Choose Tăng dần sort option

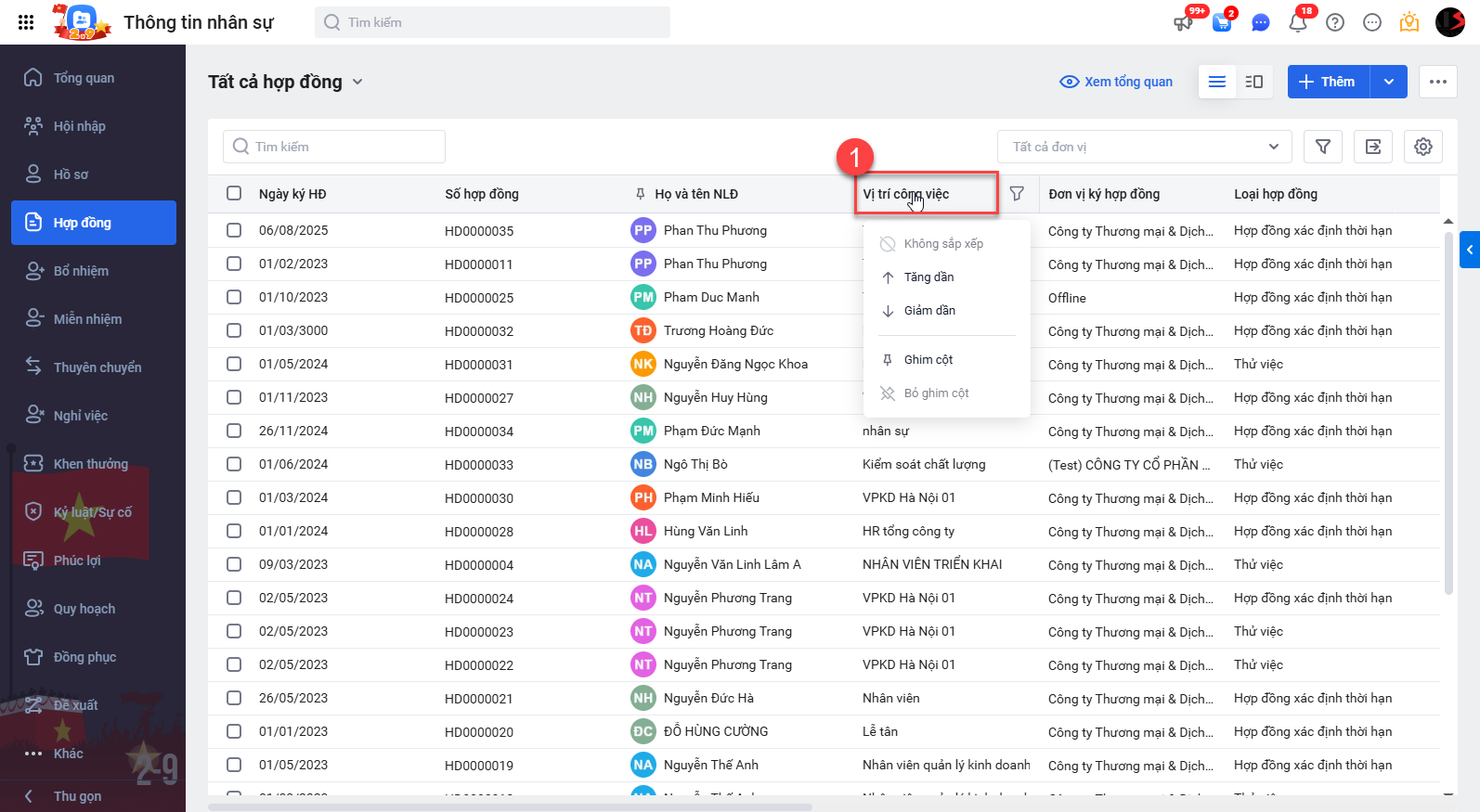coord(928,277)
